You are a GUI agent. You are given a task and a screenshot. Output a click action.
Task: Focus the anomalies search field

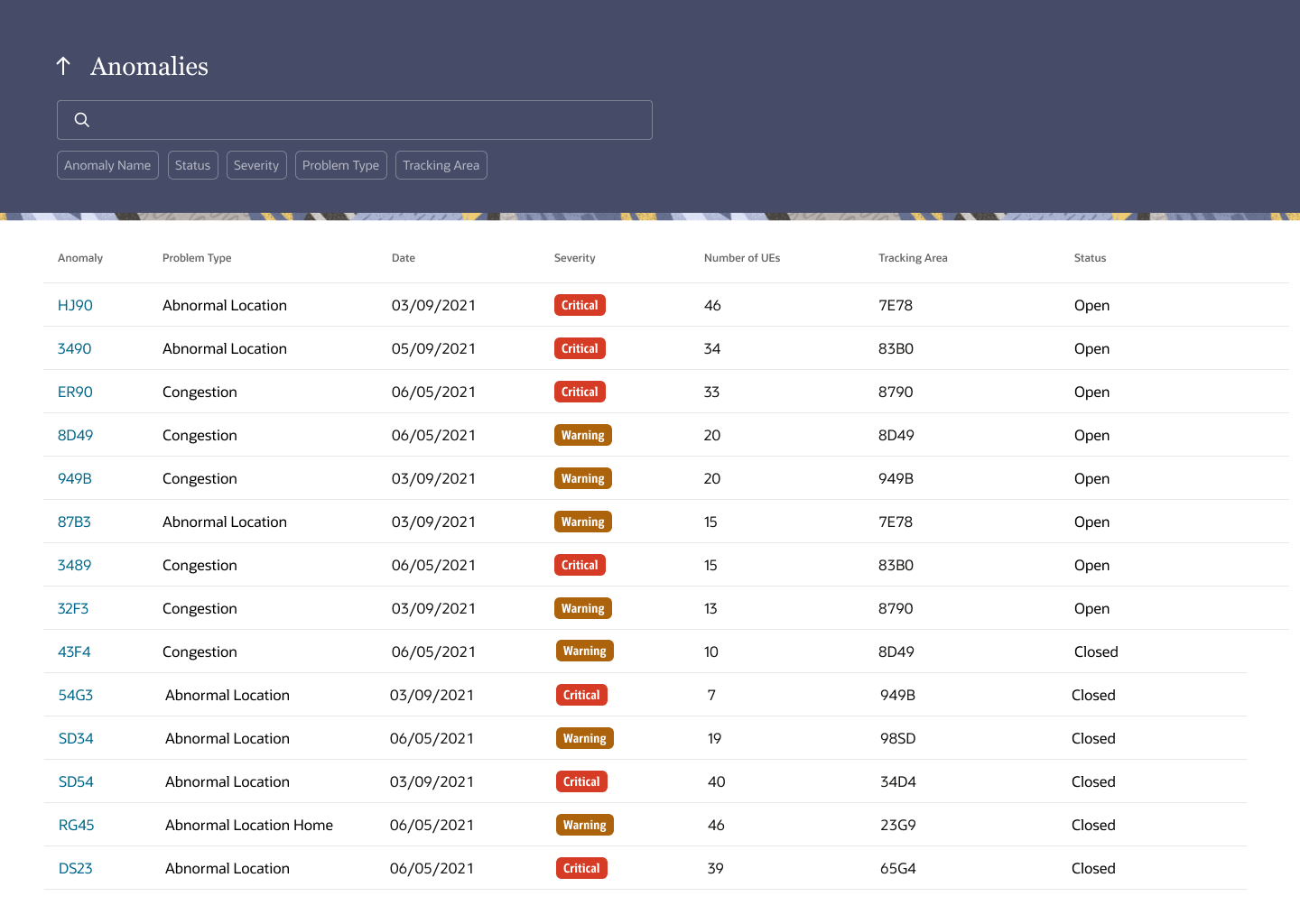[x=355, y=120]
